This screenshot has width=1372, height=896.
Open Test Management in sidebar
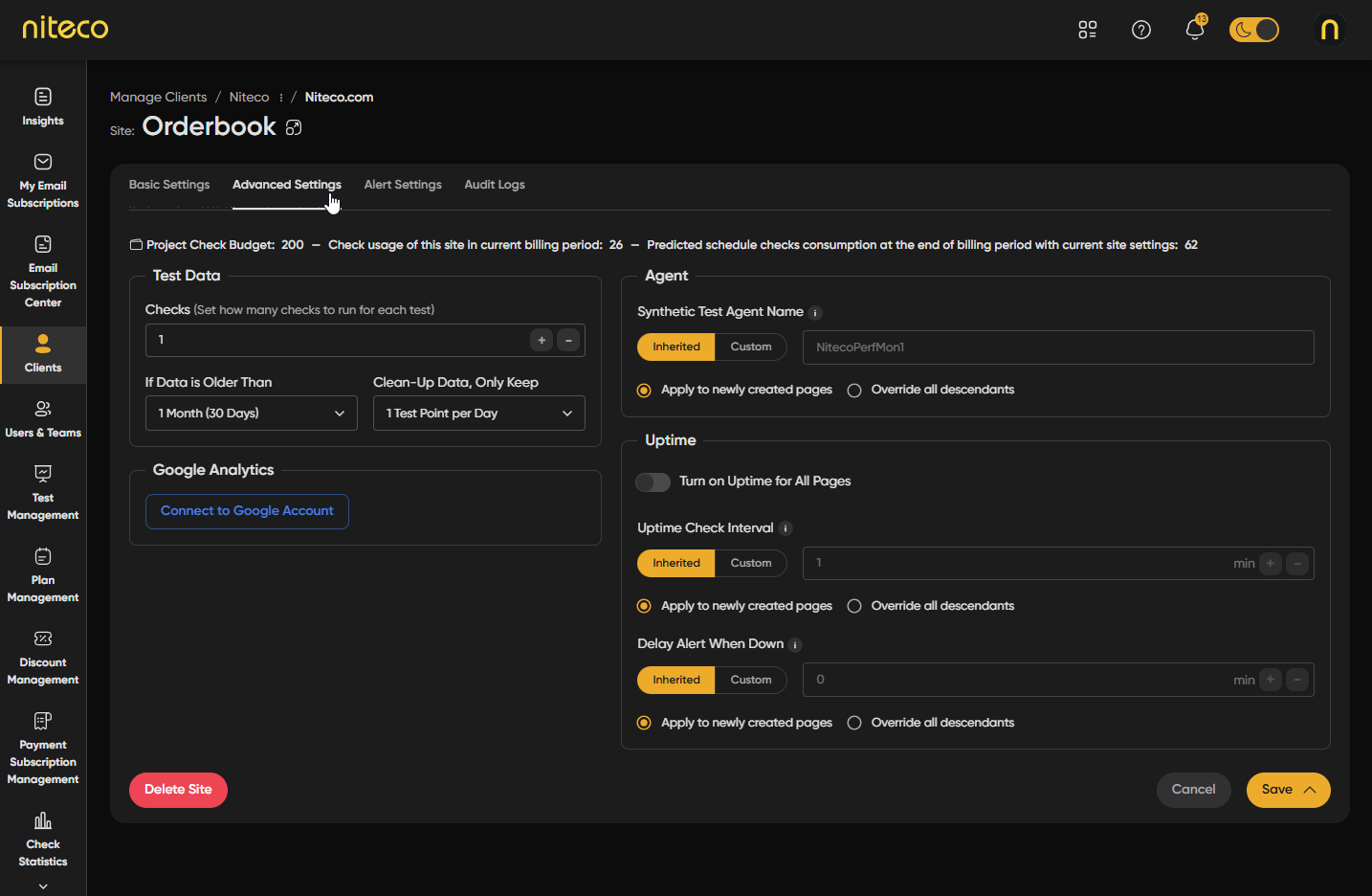coord(43,493)
